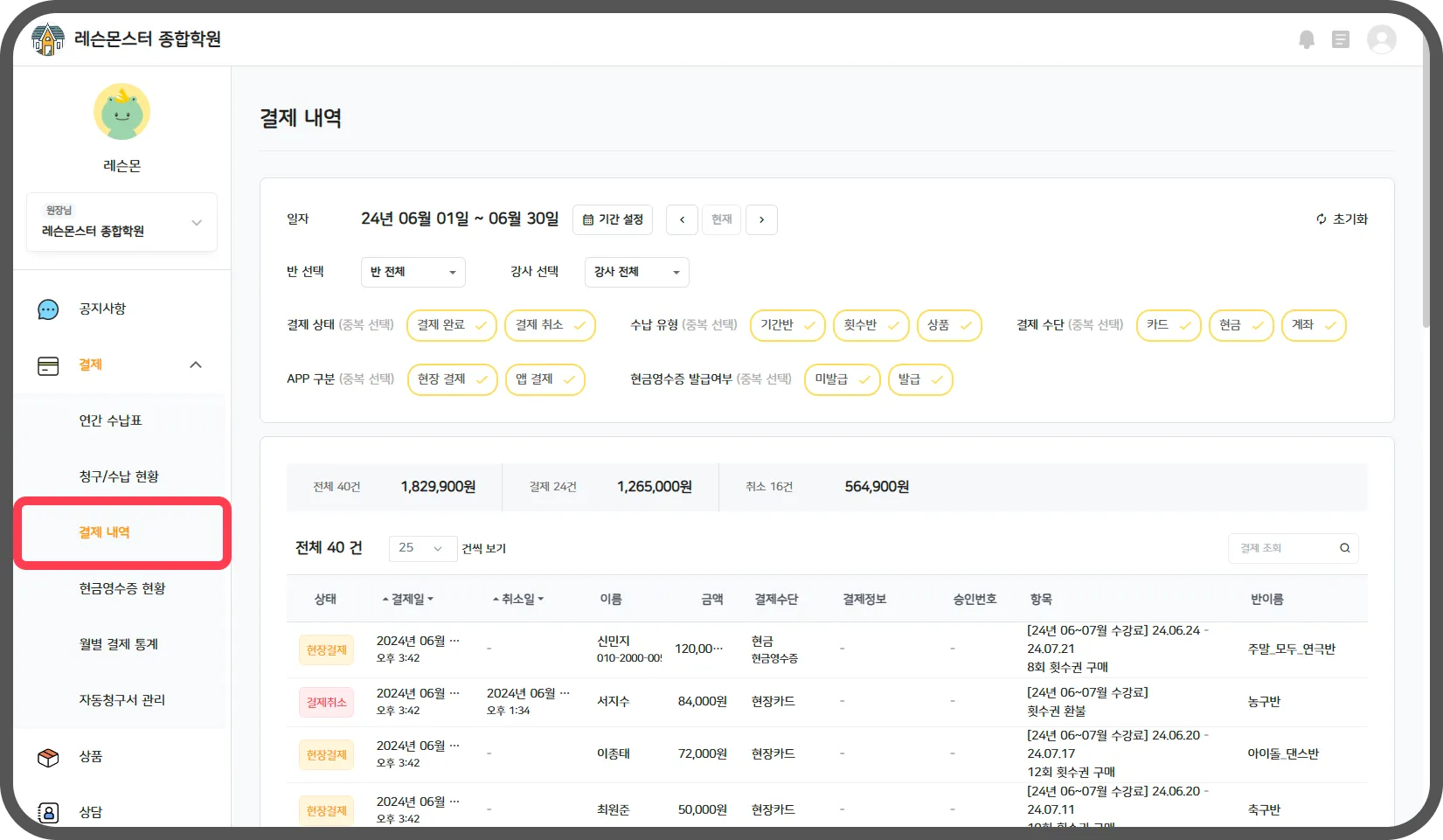
Task: Click the 84,000원 amount cell
Action: tap(703, 702)
